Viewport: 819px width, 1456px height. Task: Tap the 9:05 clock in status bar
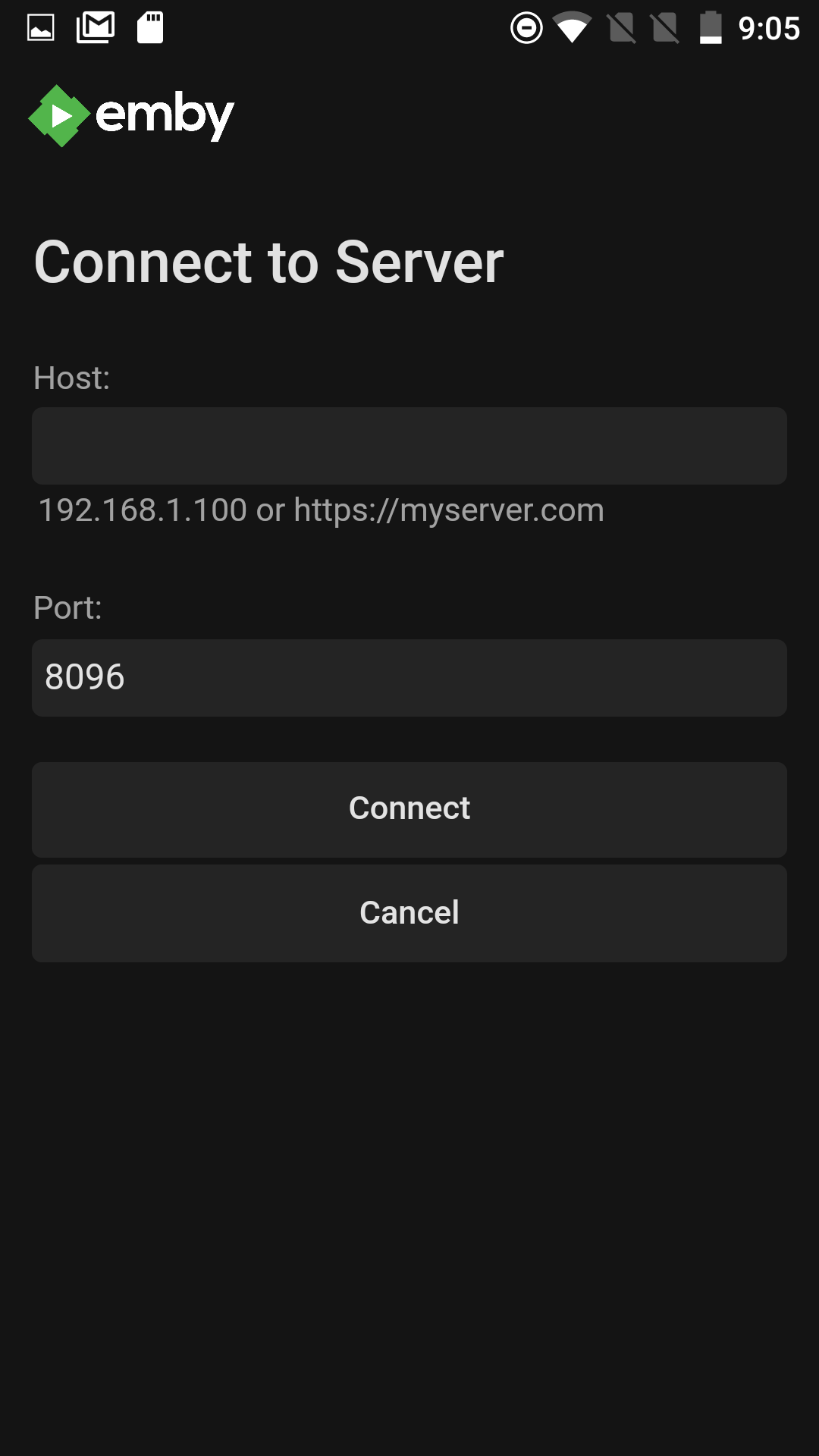[x=769, y=29]
